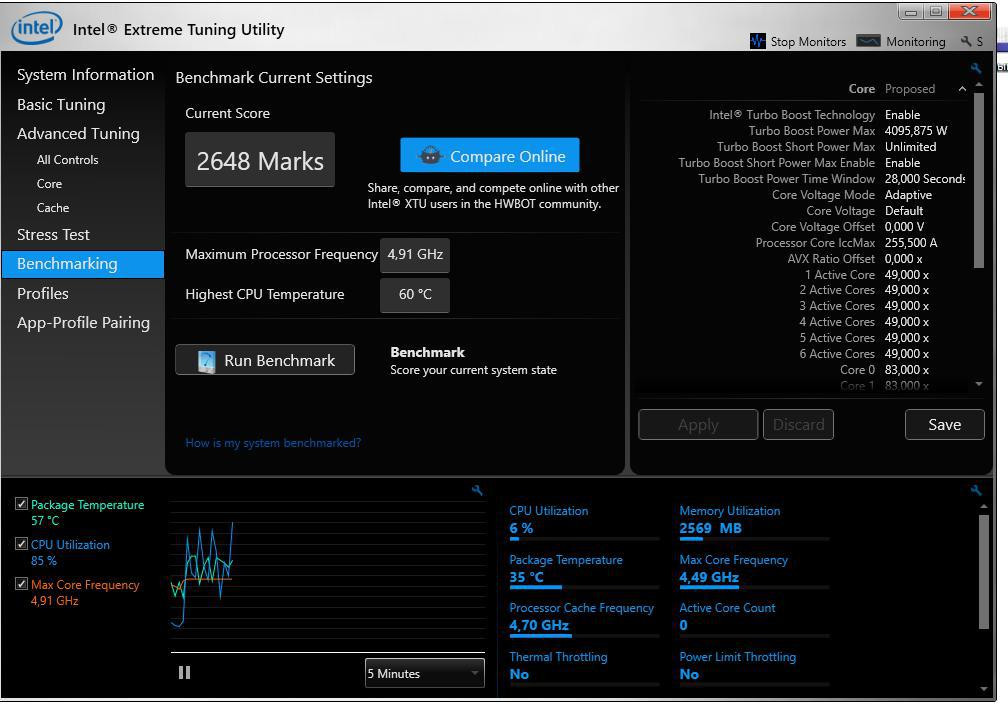This screenshot has width=1008, height=712.
Task: Click Turbo Boost Power Max value 4095,875 W
Action: (915, 130)
